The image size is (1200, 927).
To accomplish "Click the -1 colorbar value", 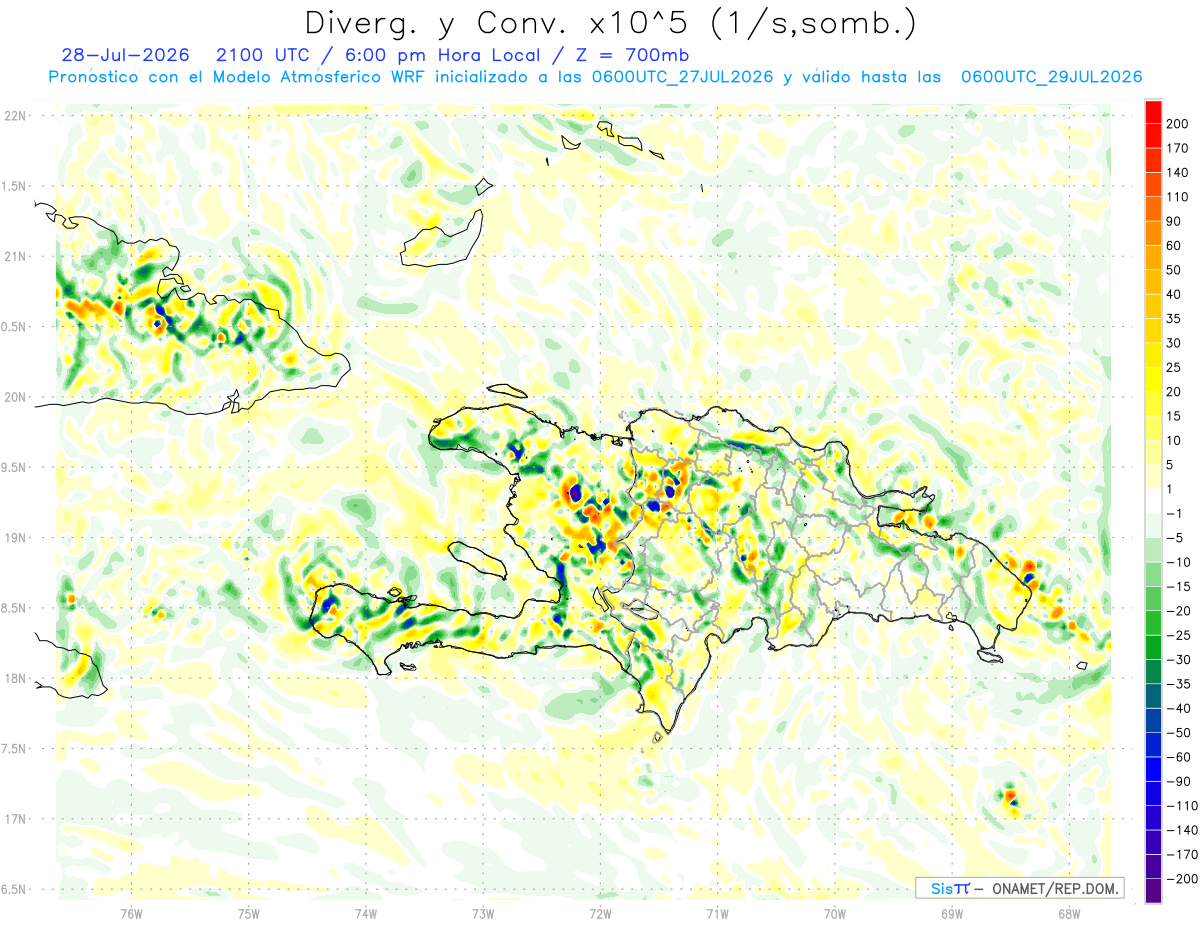I will [1174, 515].
